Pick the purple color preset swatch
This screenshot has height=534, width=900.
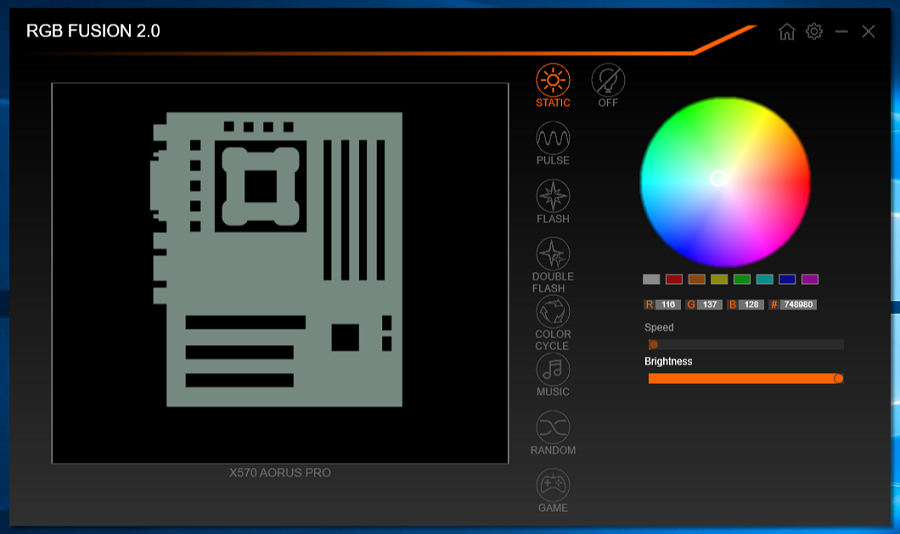pyautogui.click(x=810, y=279)
